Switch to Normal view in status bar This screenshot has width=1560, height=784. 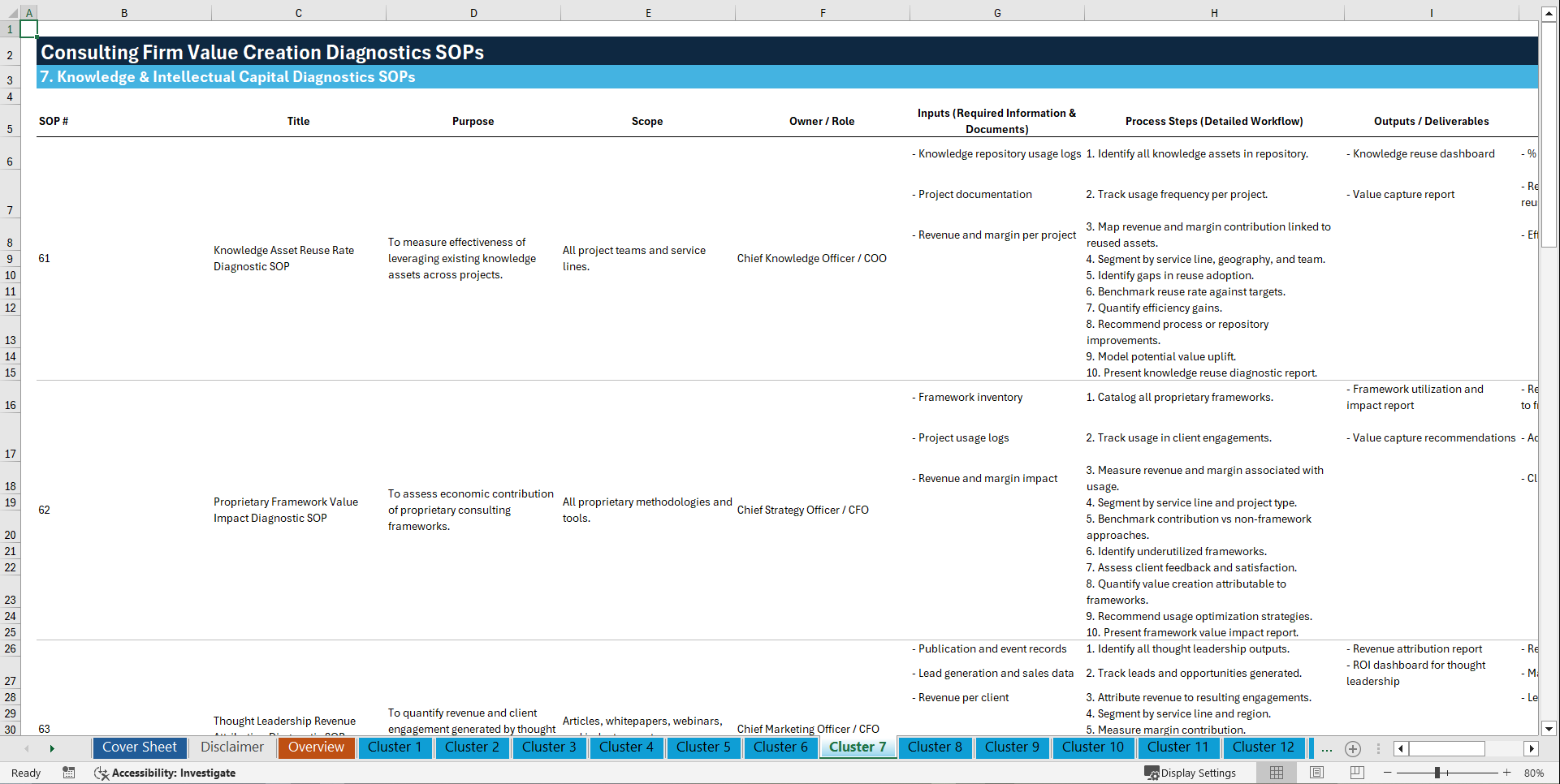click(x=1276, y=773)
